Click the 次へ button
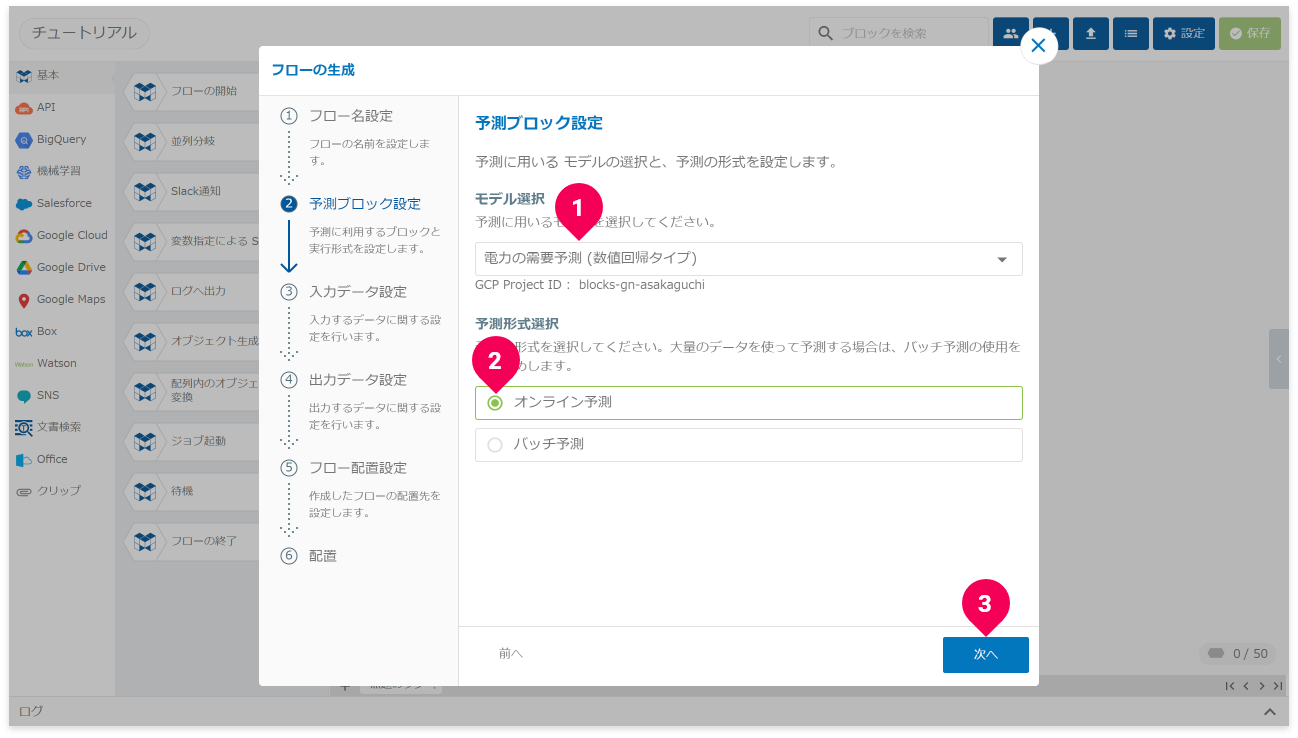The width and height of the screenshot is (1298, 738). pyautogui.click(x=985, y=654)
